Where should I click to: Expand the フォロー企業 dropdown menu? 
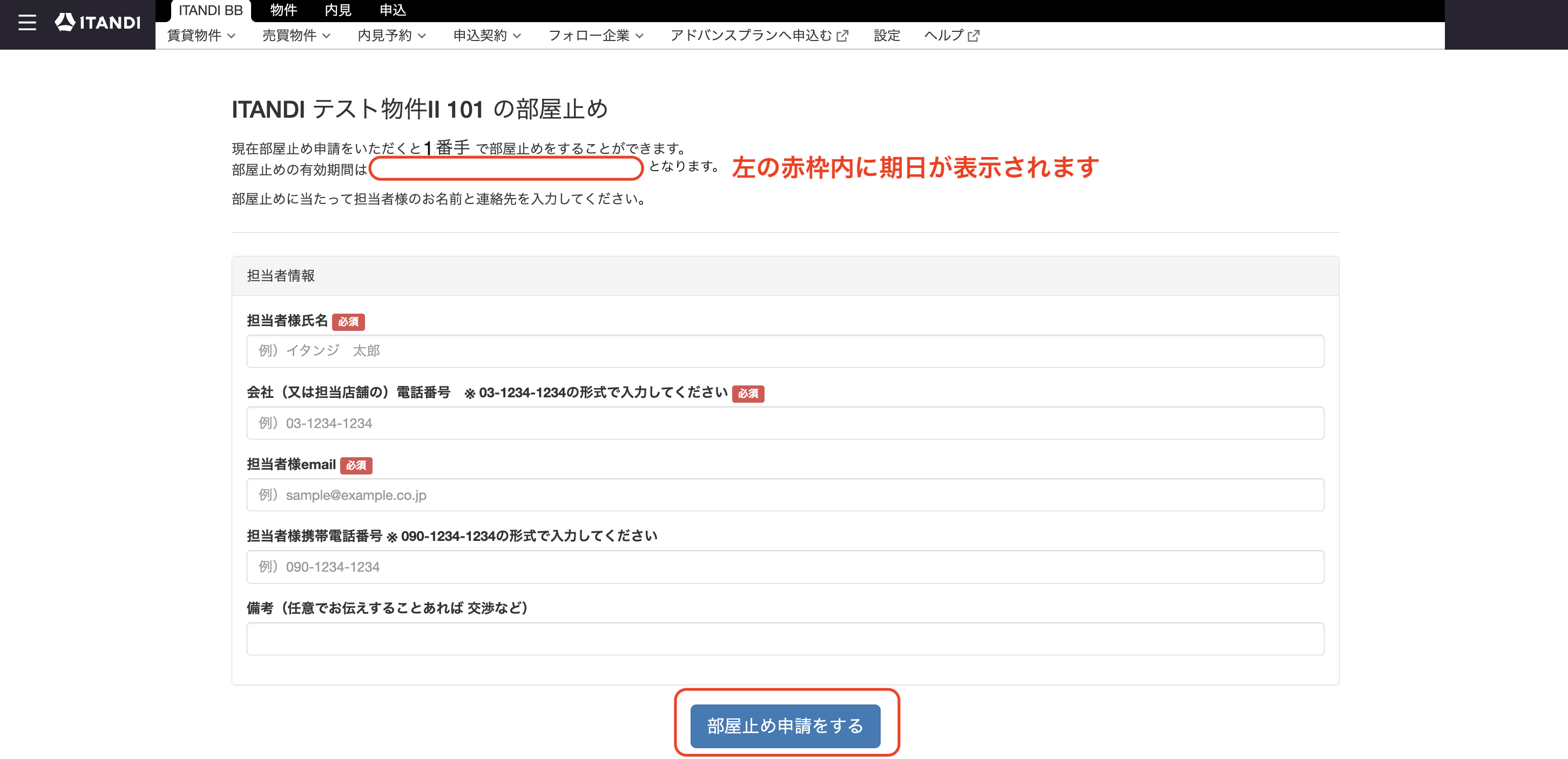click(x=596, y=36)
